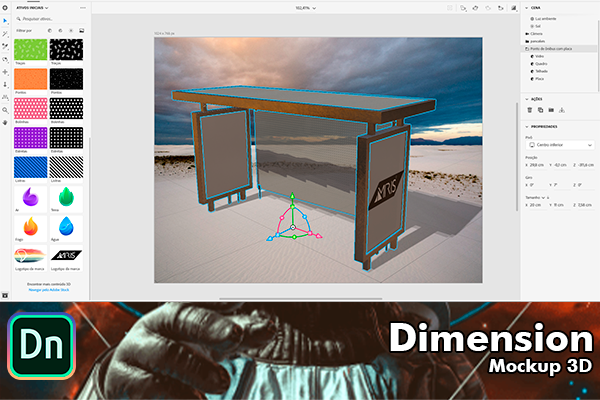
Task: Collapse the Cena panel
Action: point(527,8)
